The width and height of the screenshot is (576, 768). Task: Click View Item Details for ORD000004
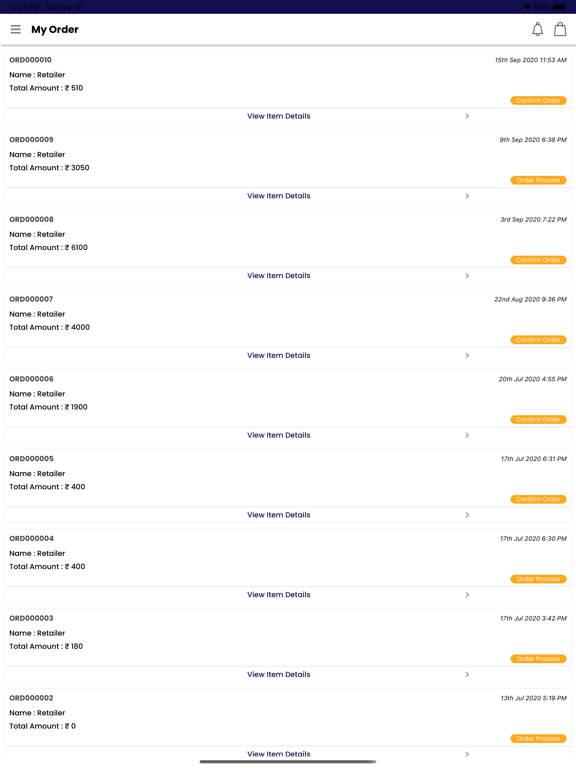pyautogui.click(x=279, y=595)
